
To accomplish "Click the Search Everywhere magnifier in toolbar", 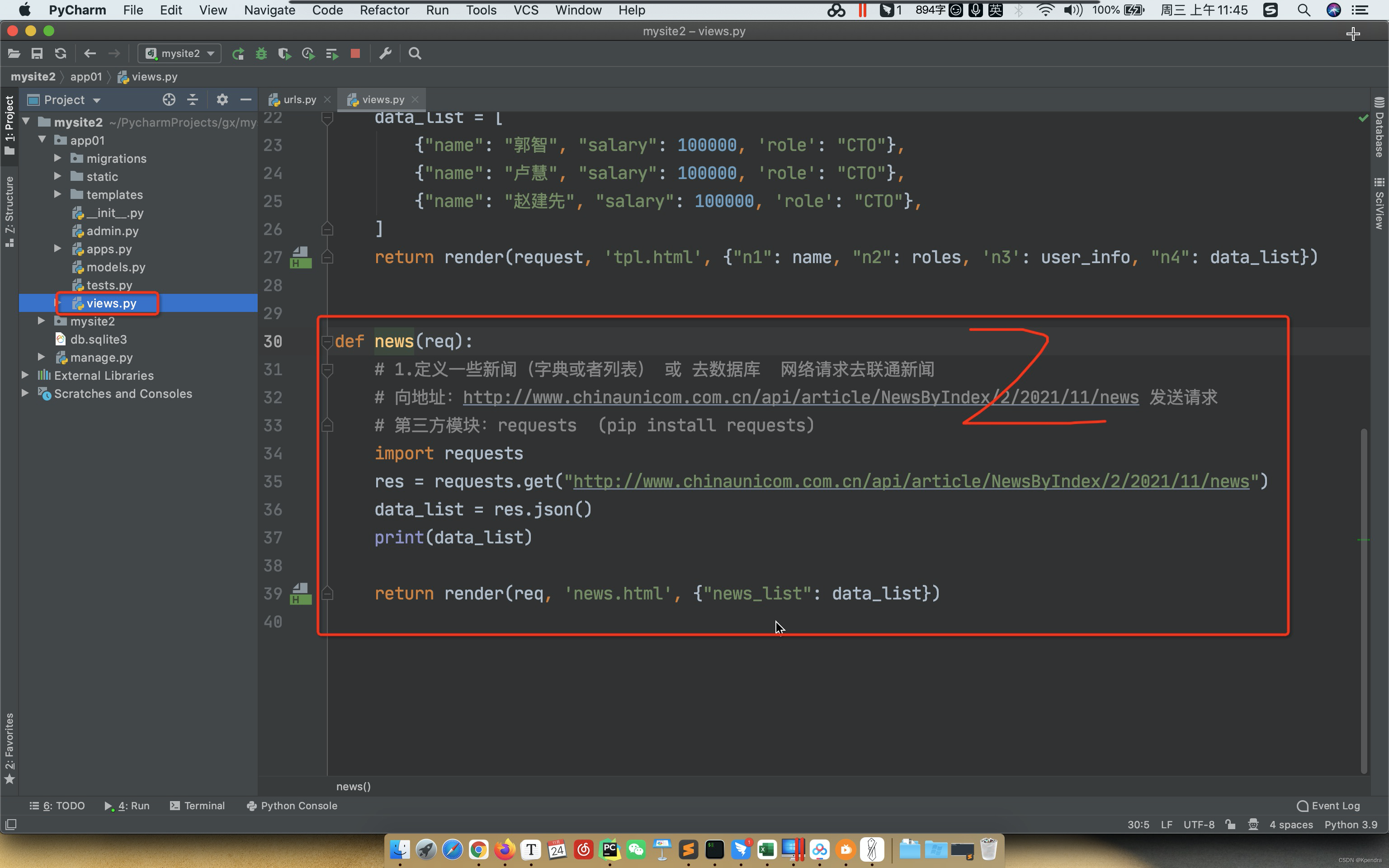I will point(415,53).
